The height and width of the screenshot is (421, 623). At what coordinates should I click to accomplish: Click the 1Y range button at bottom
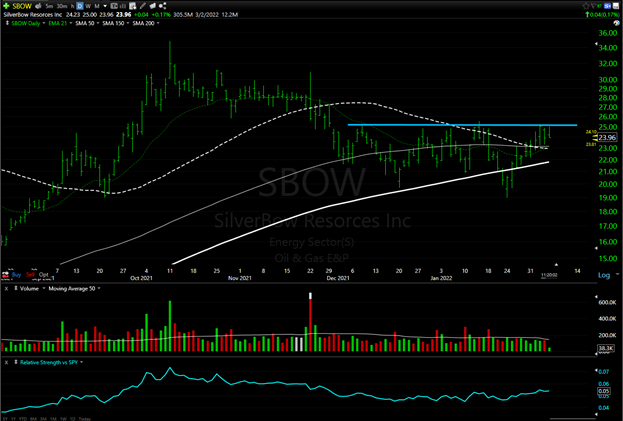pos(13,419)
